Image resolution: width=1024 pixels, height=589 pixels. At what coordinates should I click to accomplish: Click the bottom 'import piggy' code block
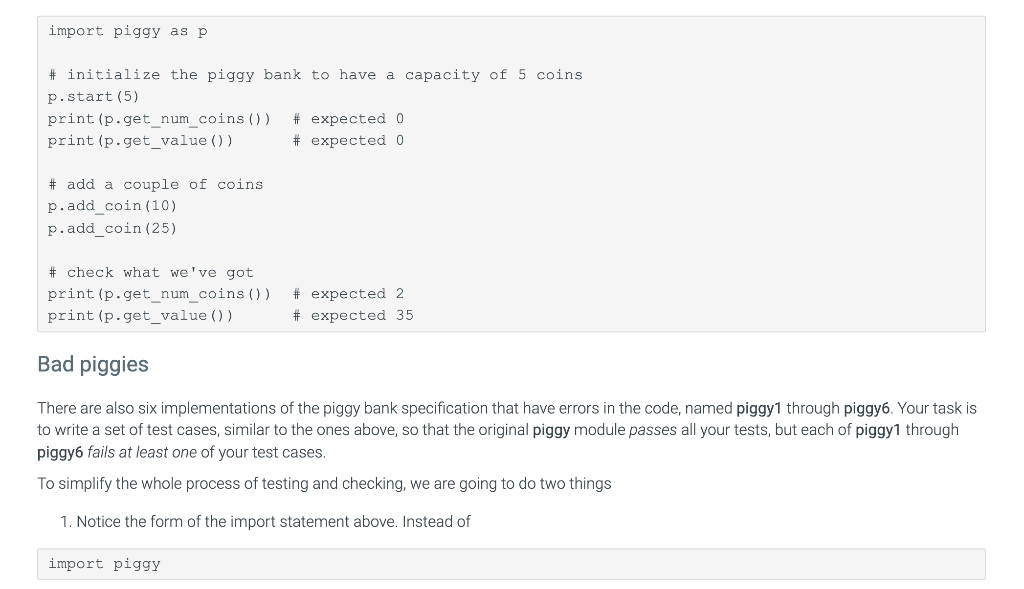pyautogui.click(x=104, y=564)
